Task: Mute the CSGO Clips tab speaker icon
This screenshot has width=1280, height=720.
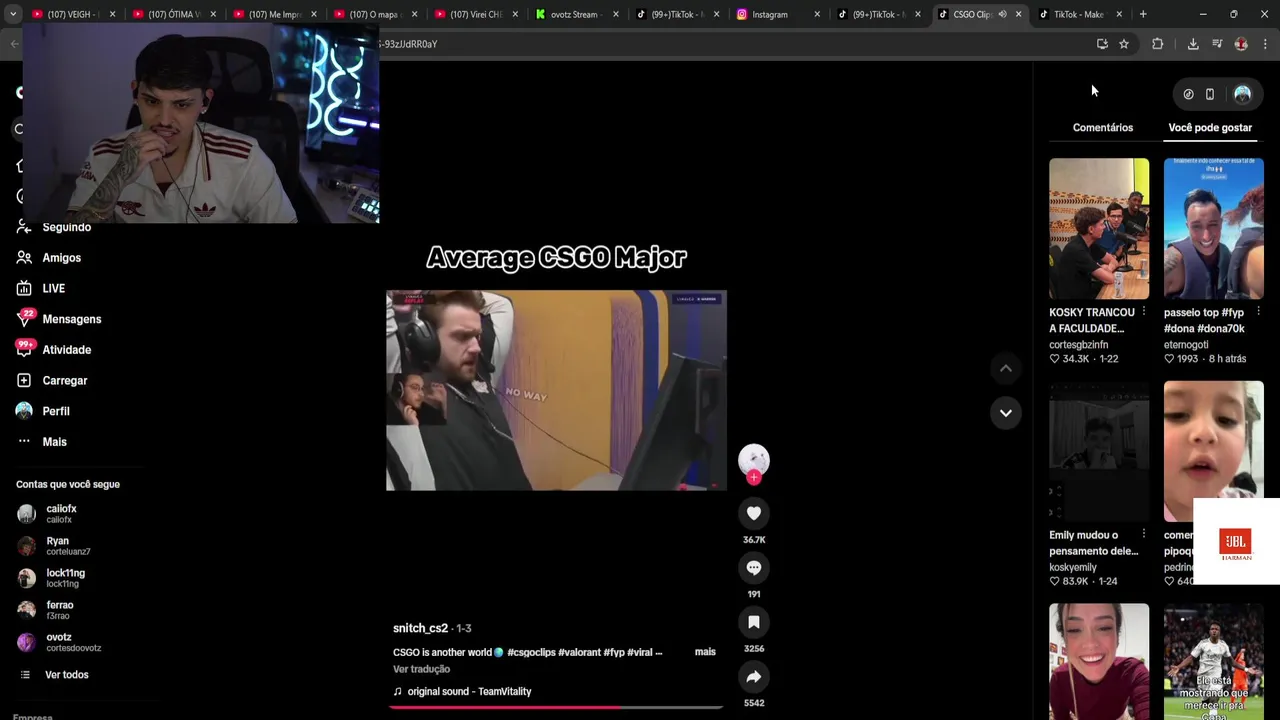Action: pyautogui.click(x=1002, y=14)
